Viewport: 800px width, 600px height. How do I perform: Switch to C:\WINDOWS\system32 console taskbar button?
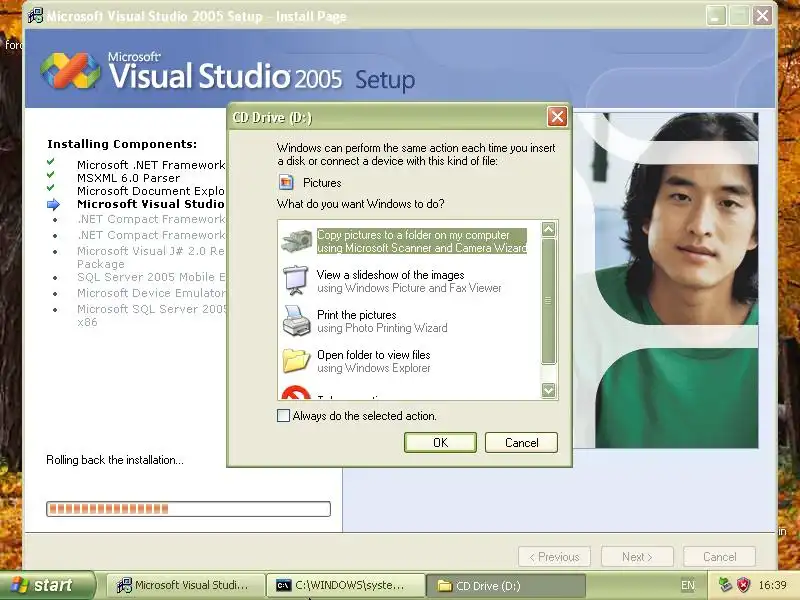click(x=345, y=585)
